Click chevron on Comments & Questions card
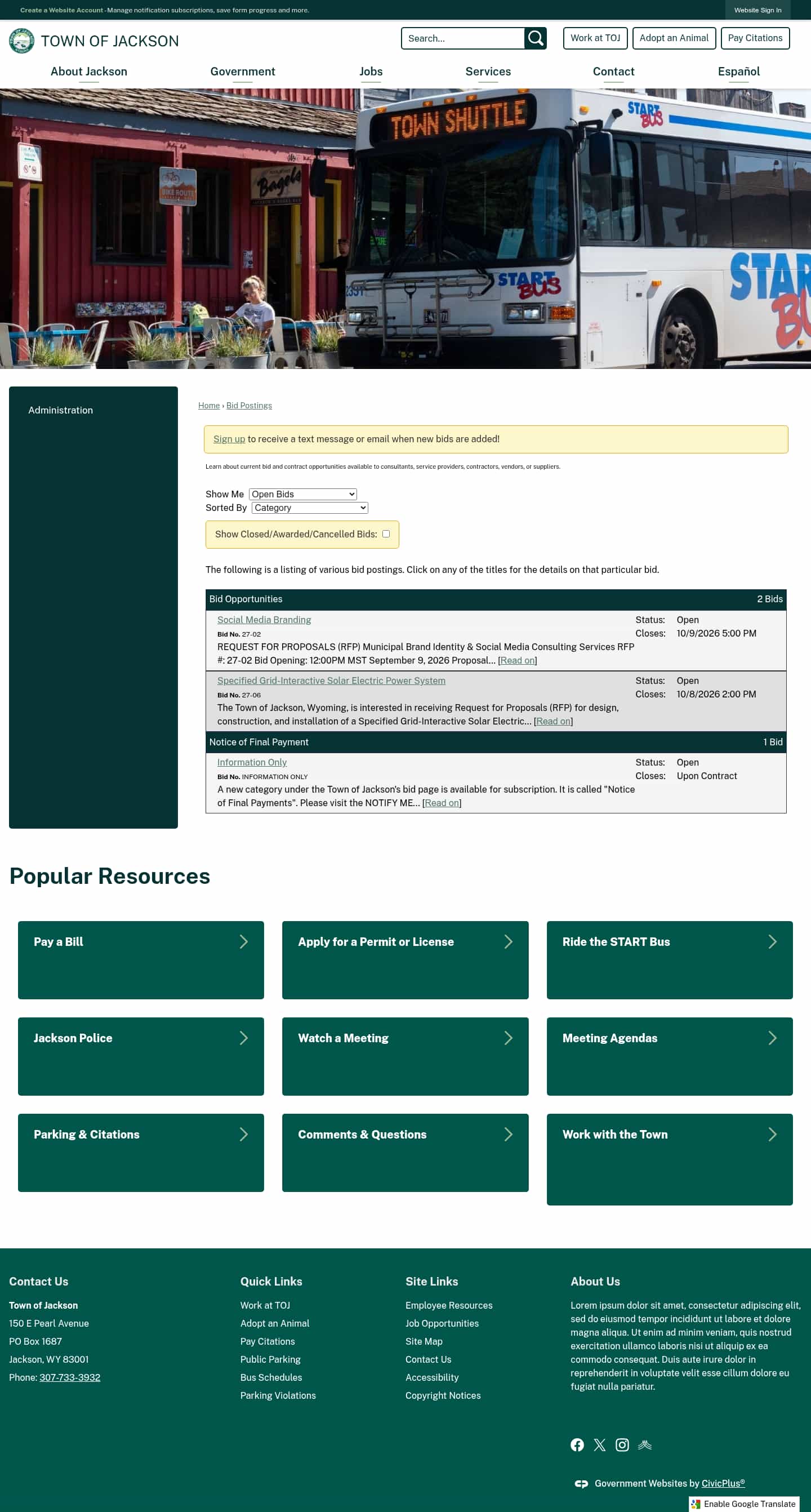Viewport: 811px width, 1512px height. coord(508,1134)
